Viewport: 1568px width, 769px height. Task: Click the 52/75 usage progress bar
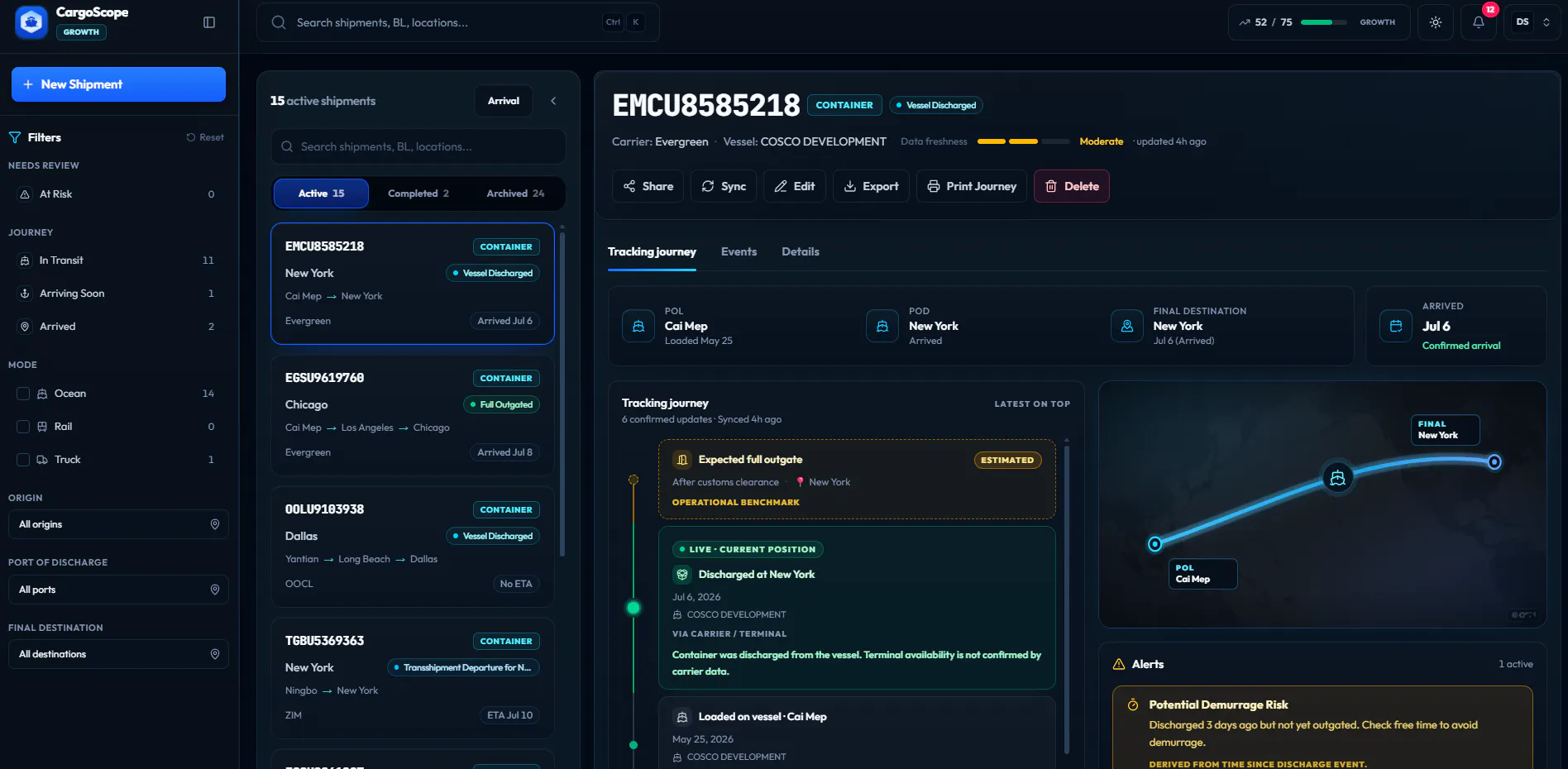[1324, 22]
